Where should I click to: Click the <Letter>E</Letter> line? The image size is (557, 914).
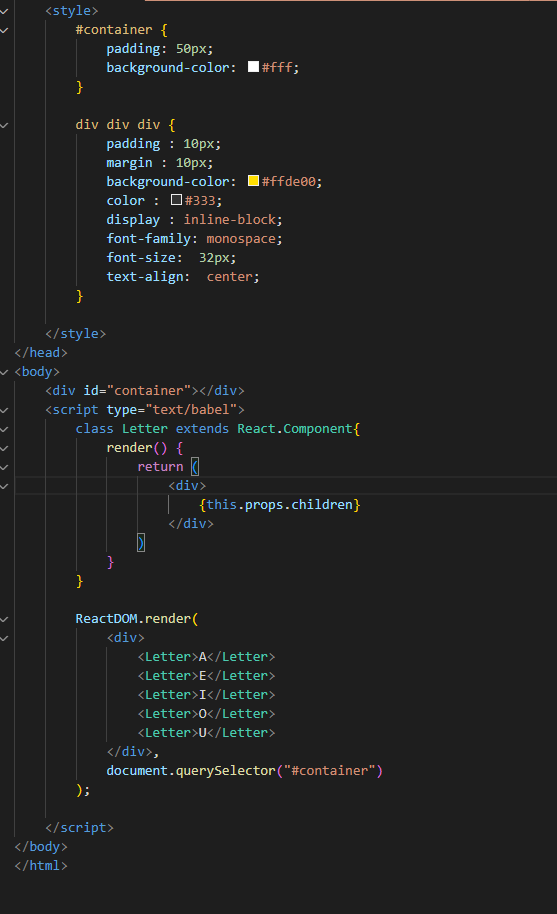click(206, 676)
